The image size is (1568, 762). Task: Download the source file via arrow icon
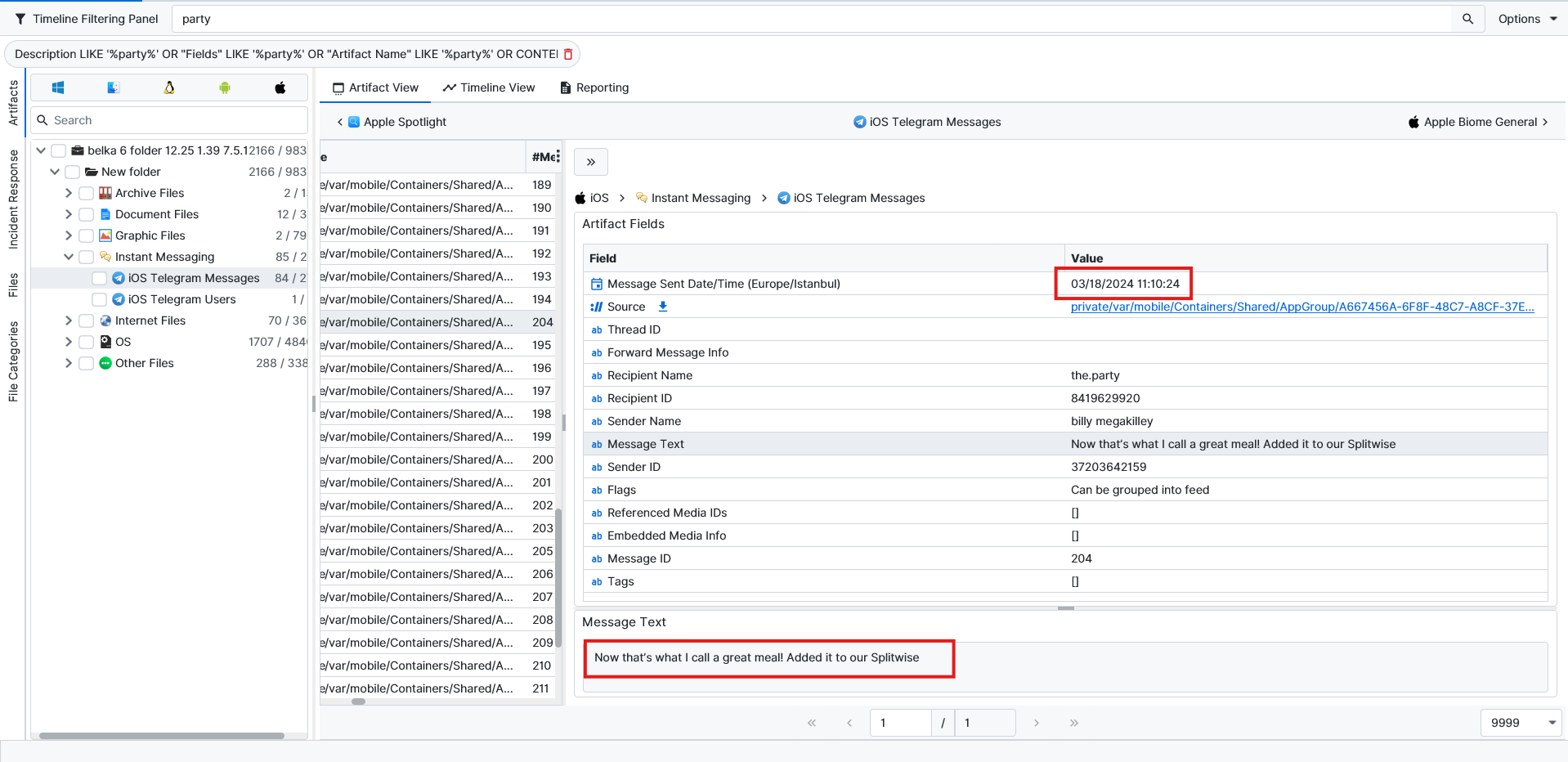(663, 307)
